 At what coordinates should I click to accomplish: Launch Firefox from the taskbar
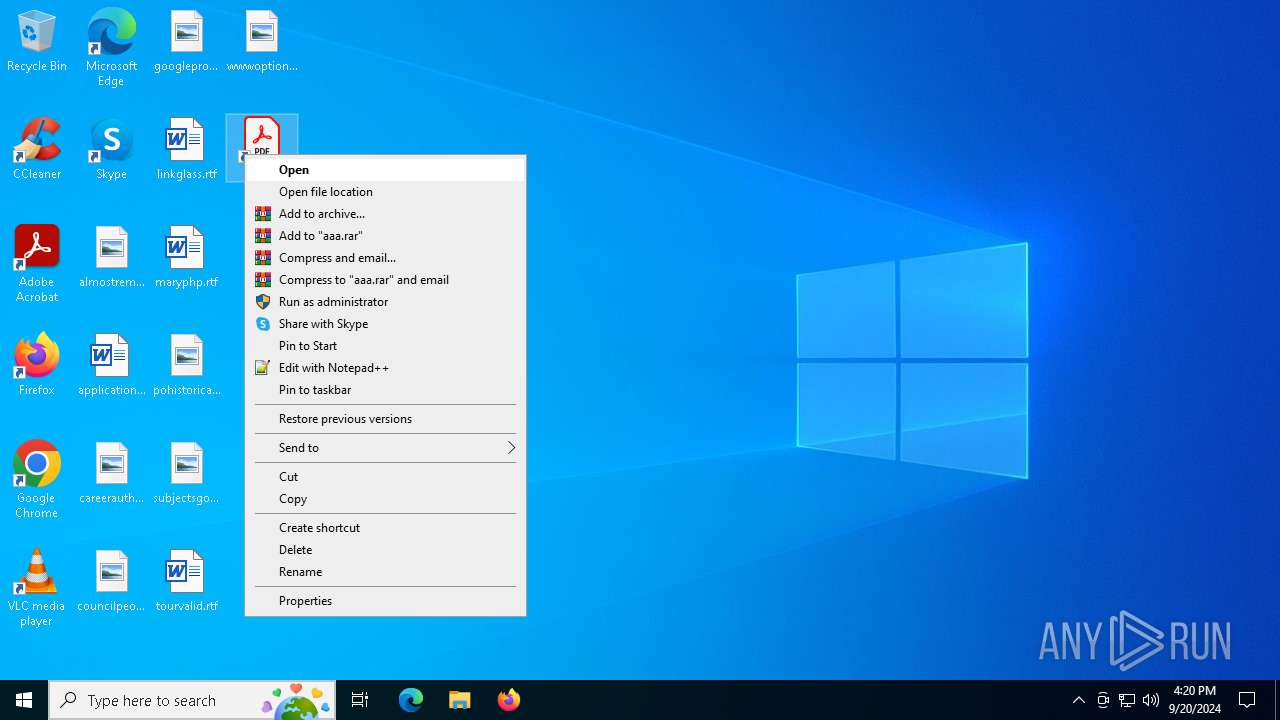click(x=508, y=700)
